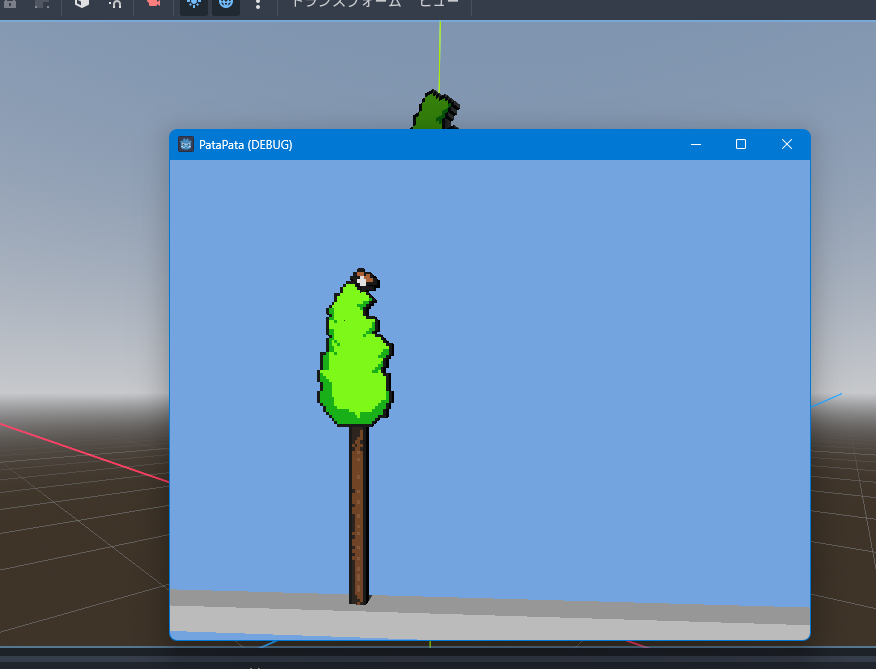Toggle local space mode cube icon
The width and height of the screenshot is (876, 669).
point(82,4)
